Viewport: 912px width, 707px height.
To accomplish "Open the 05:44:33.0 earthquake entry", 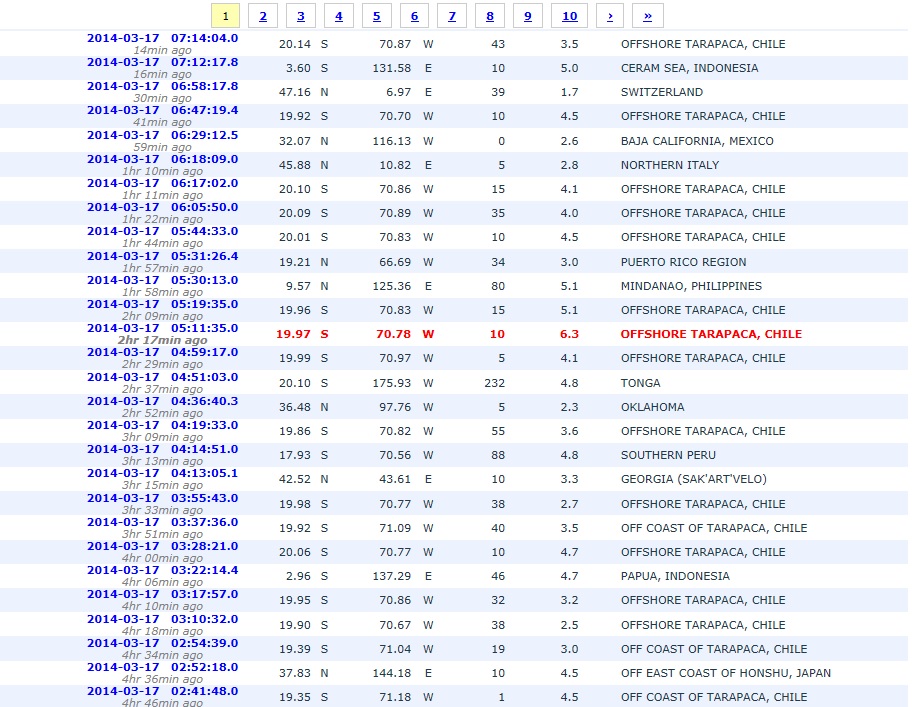I will (162, 231).
